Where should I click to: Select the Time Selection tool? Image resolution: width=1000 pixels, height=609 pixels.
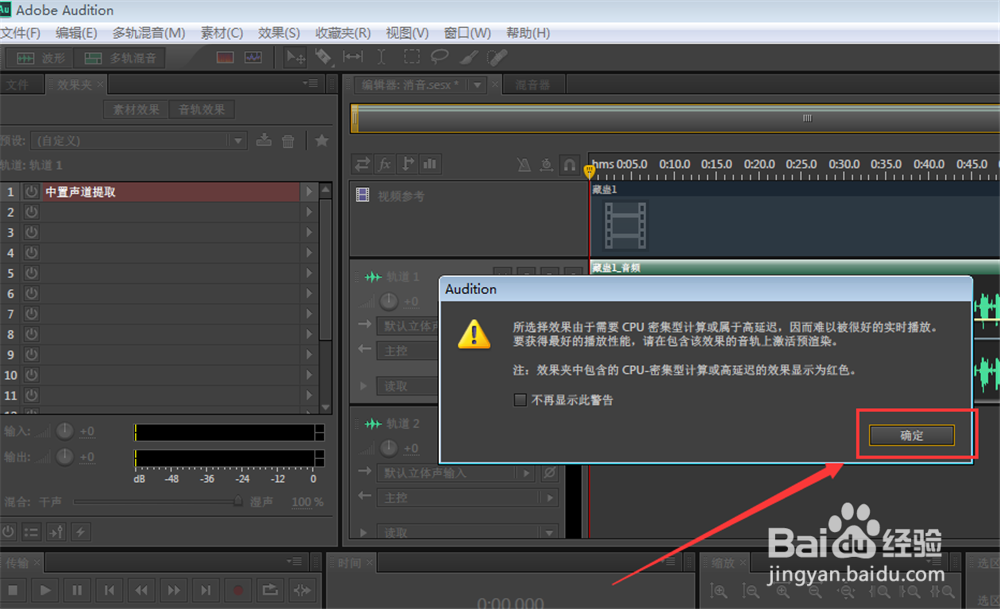381,57
